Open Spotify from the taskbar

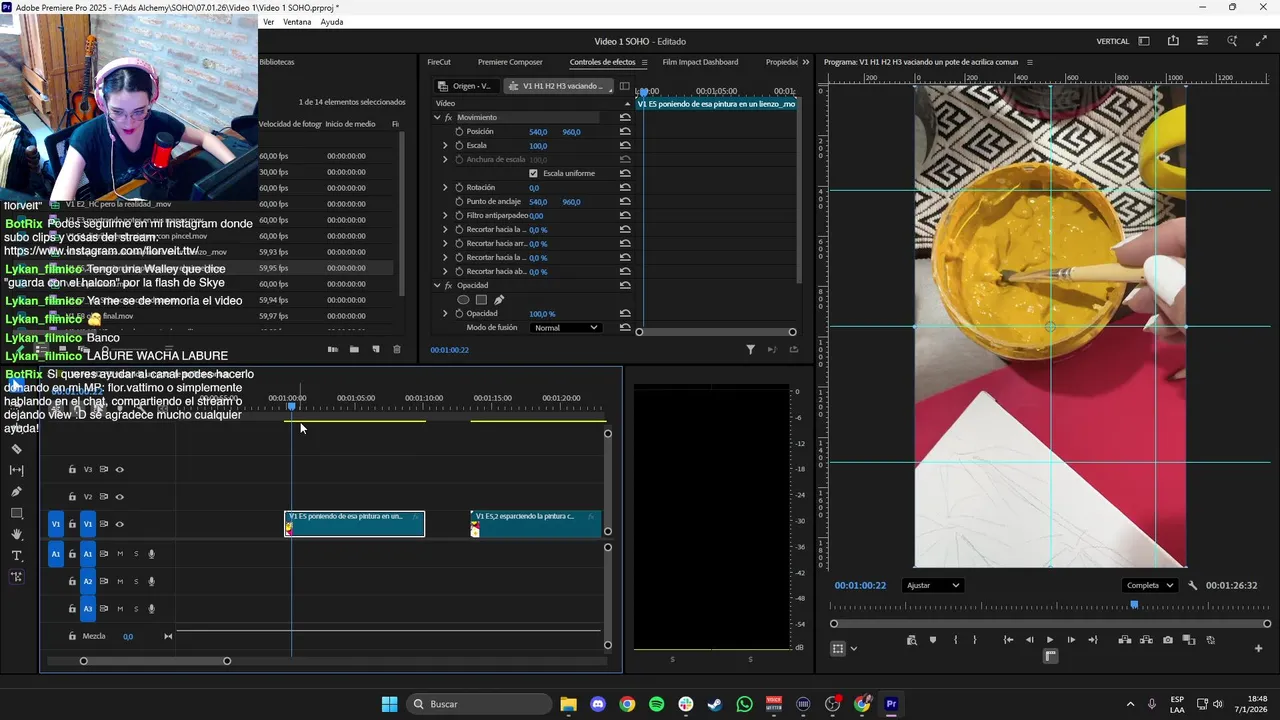656,704
